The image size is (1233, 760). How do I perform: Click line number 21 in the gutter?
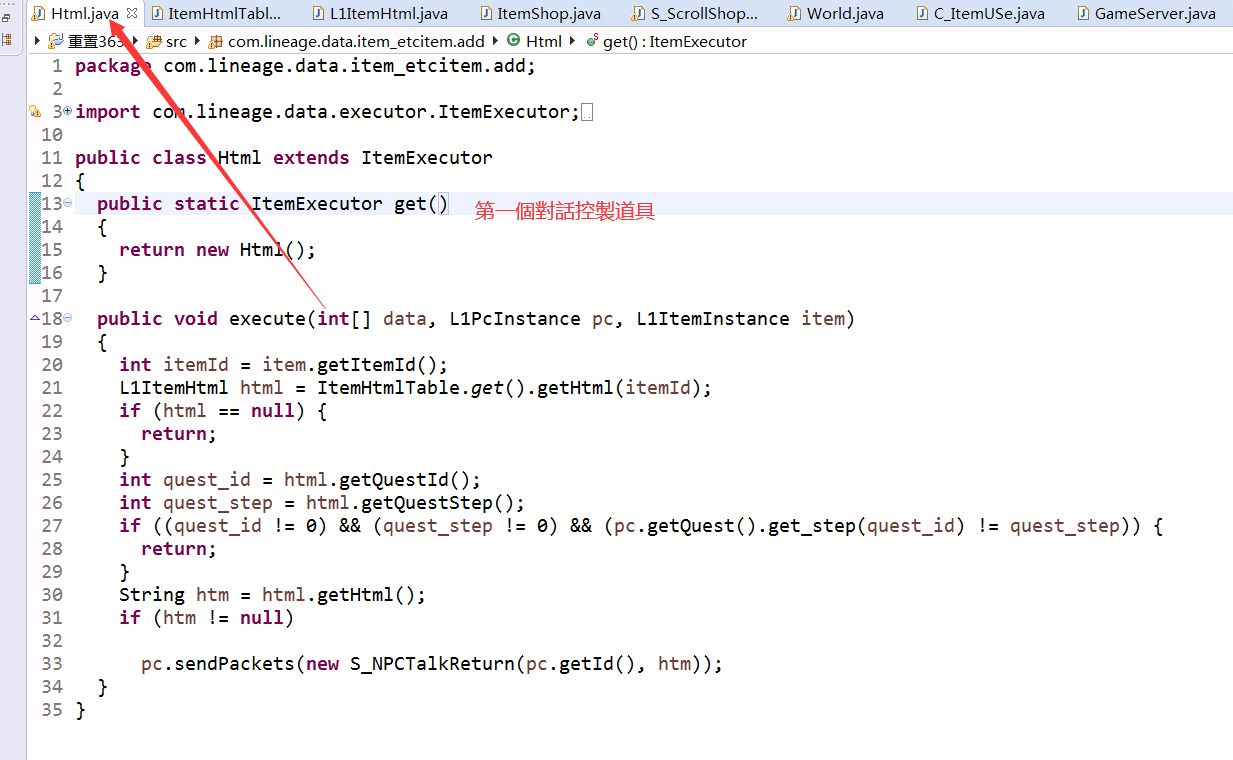52,388
